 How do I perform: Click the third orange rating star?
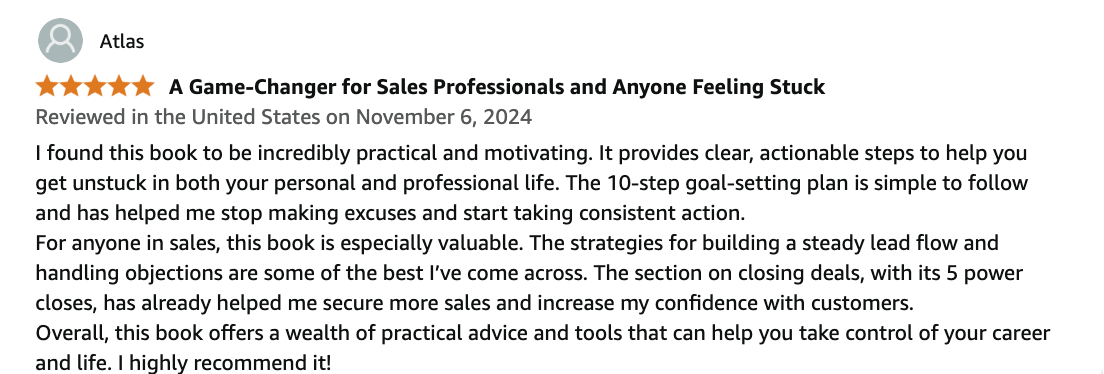point(95,87)
